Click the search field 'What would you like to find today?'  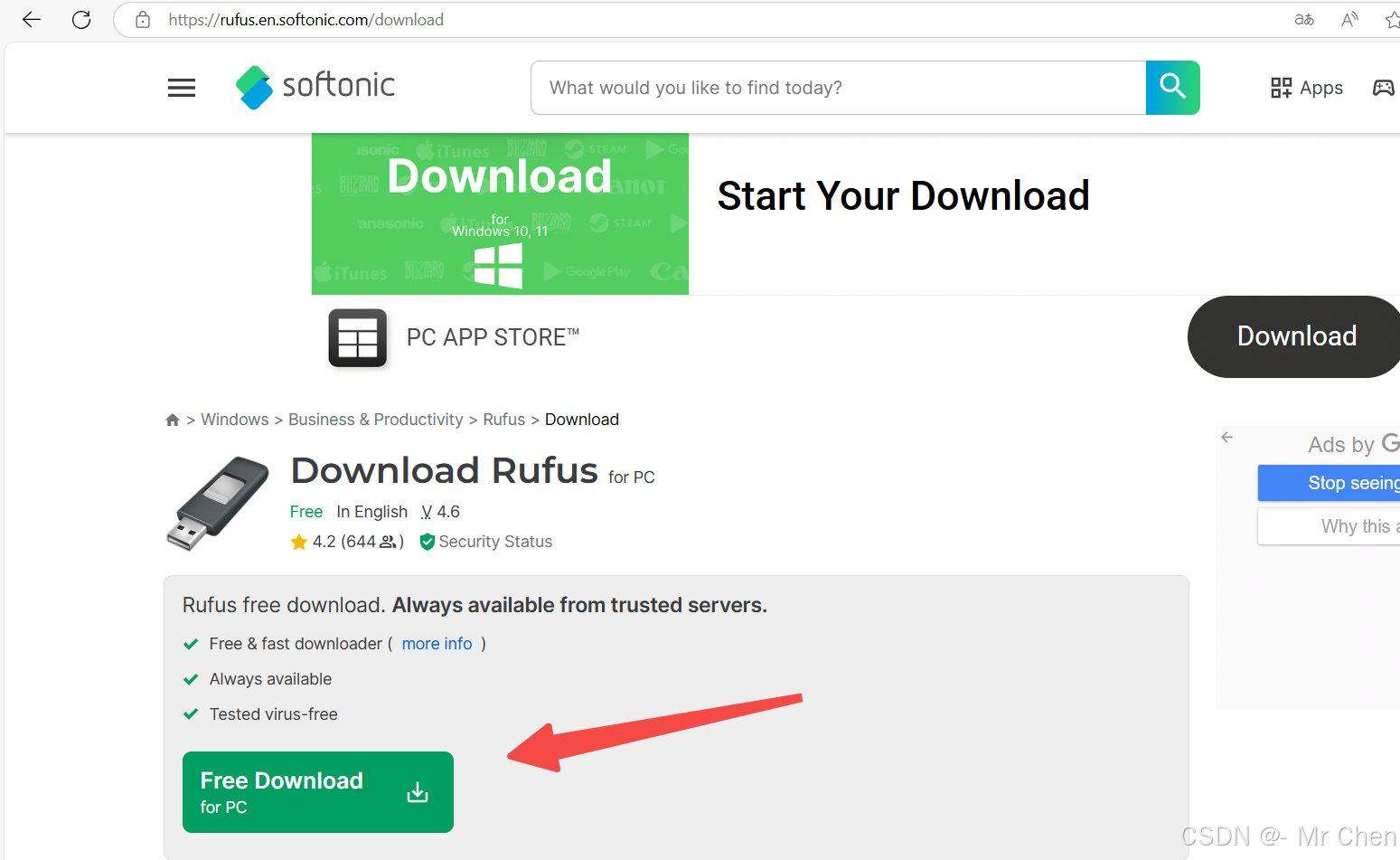839,88
